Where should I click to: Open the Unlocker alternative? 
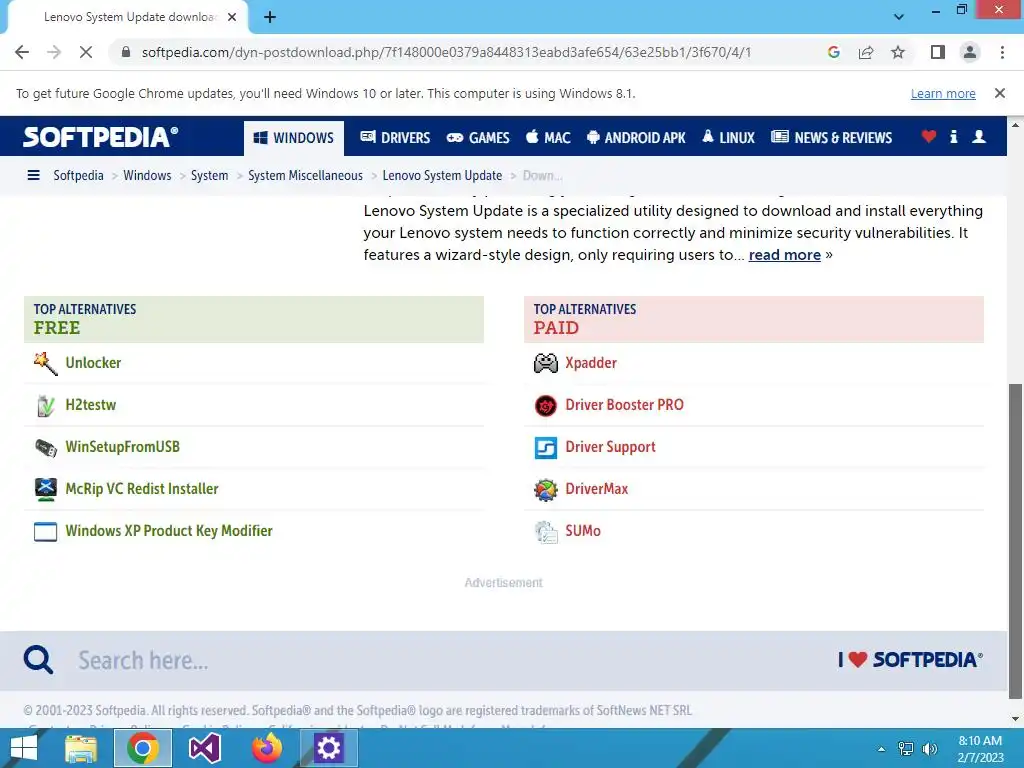(x=93, y=362)
